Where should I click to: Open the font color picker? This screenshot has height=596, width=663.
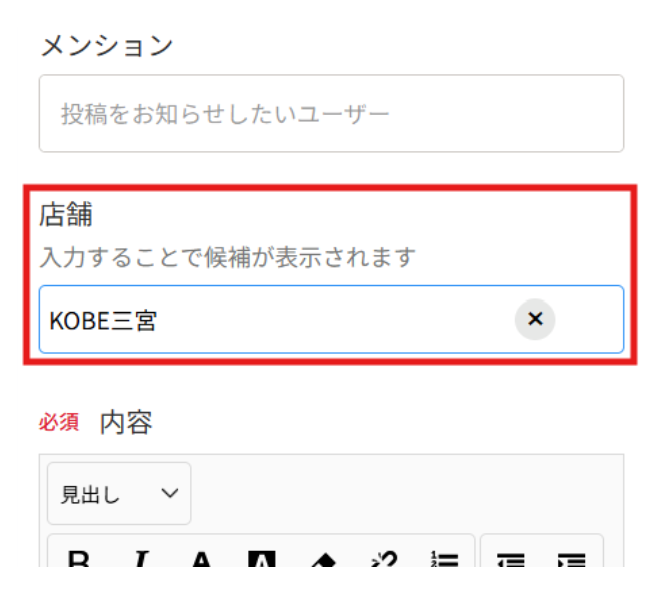pyautogui.click(x=202, y=559)
